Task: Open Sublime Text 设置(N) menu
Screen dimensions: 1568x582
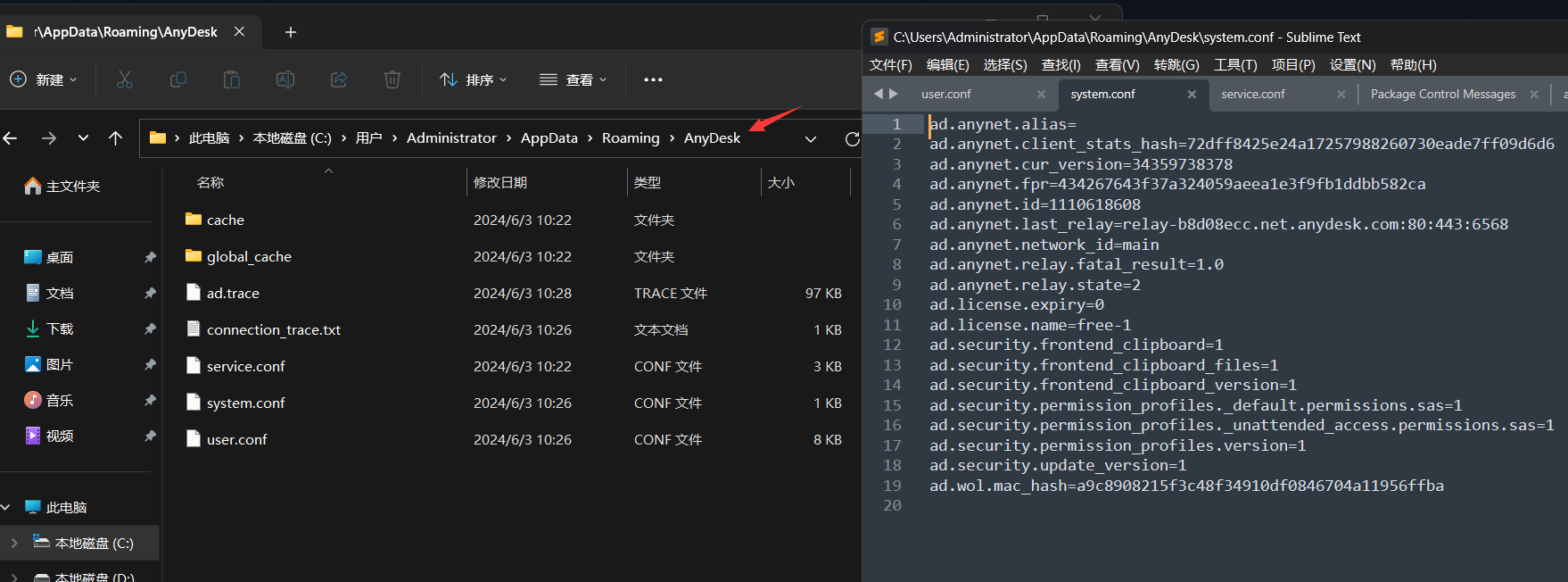Action: coord(1353,64)
